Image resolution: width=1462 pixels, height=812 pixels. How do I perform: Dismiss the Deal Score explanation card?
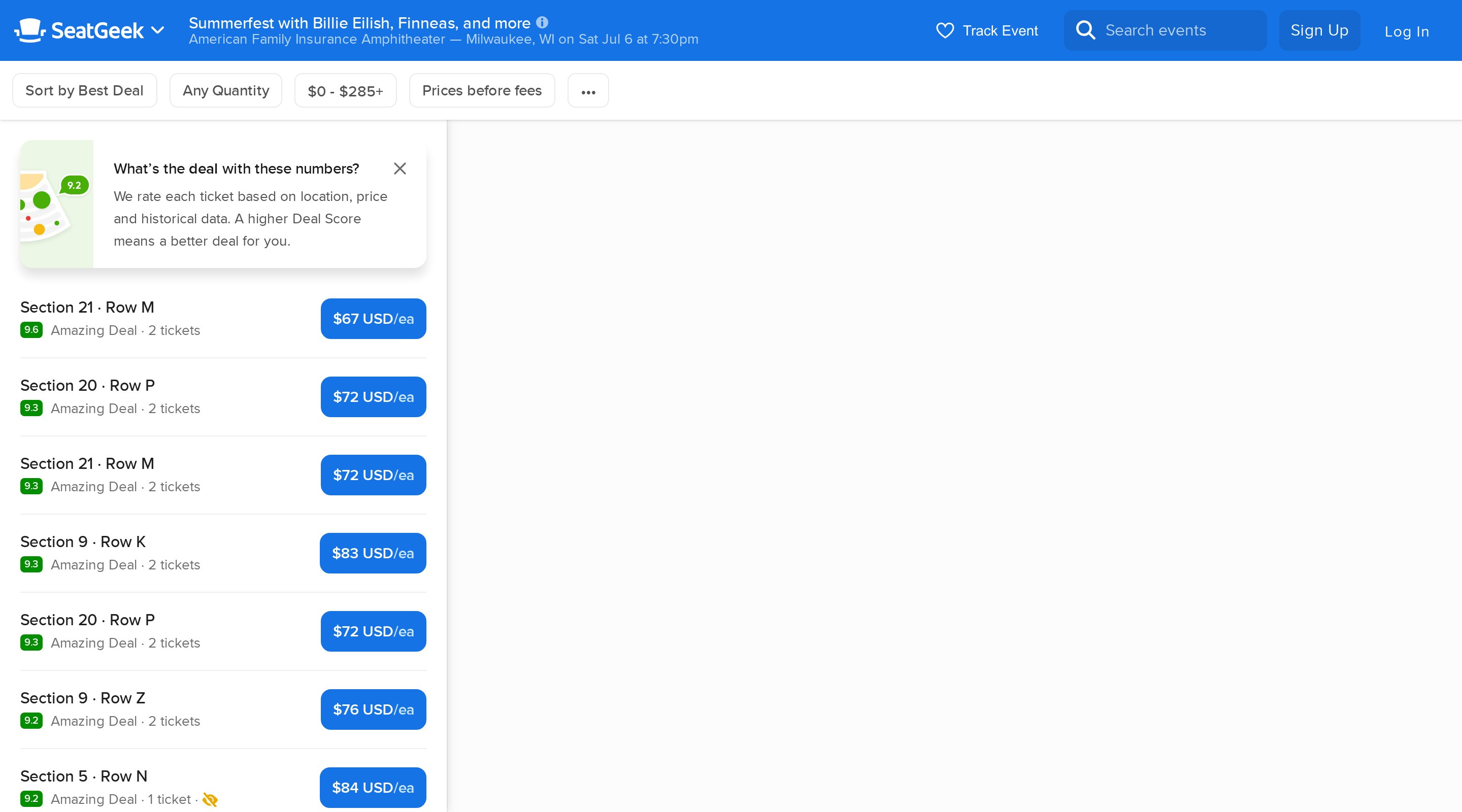point(400,168)
